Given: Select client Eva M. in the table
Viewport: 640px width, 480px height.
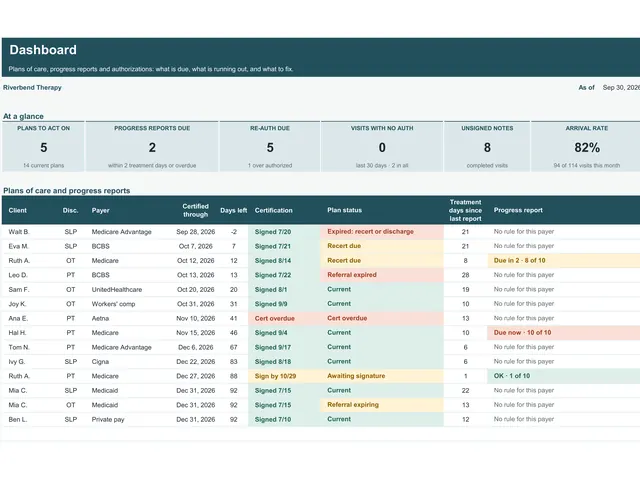Looking at the screenshot, I should 18,246.
